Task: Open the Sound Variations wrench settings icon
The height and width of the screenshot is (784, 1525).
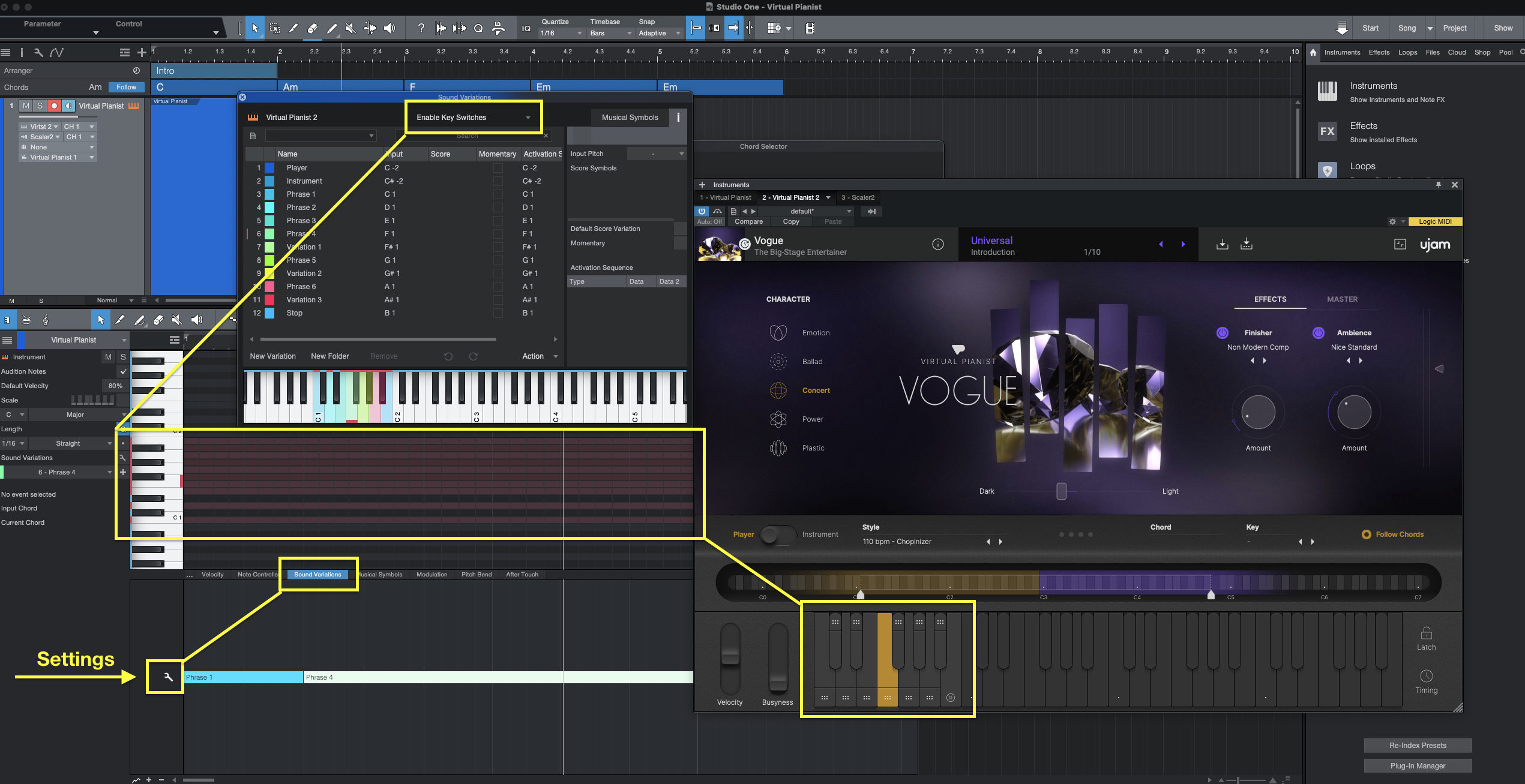Action: [169, 677]
